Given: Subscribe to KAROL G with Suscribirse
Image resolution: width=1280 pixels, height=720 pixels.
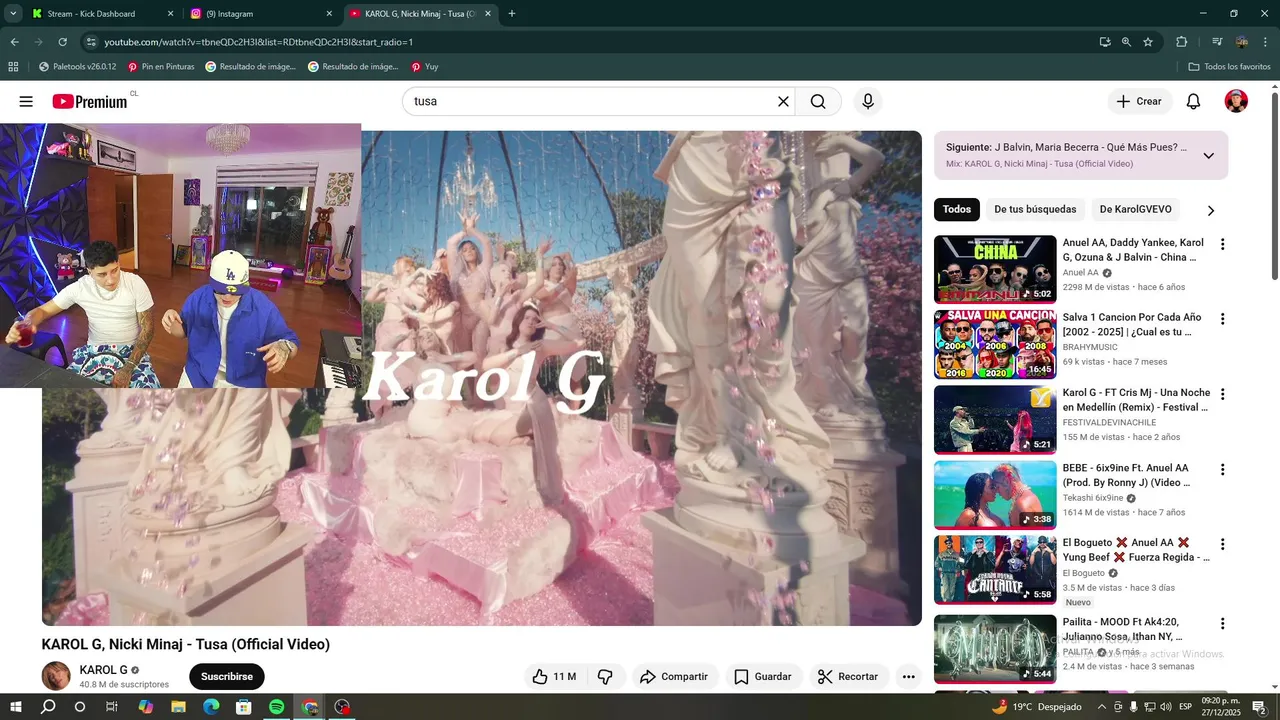Looking at the screenshot, I should 226,677.
